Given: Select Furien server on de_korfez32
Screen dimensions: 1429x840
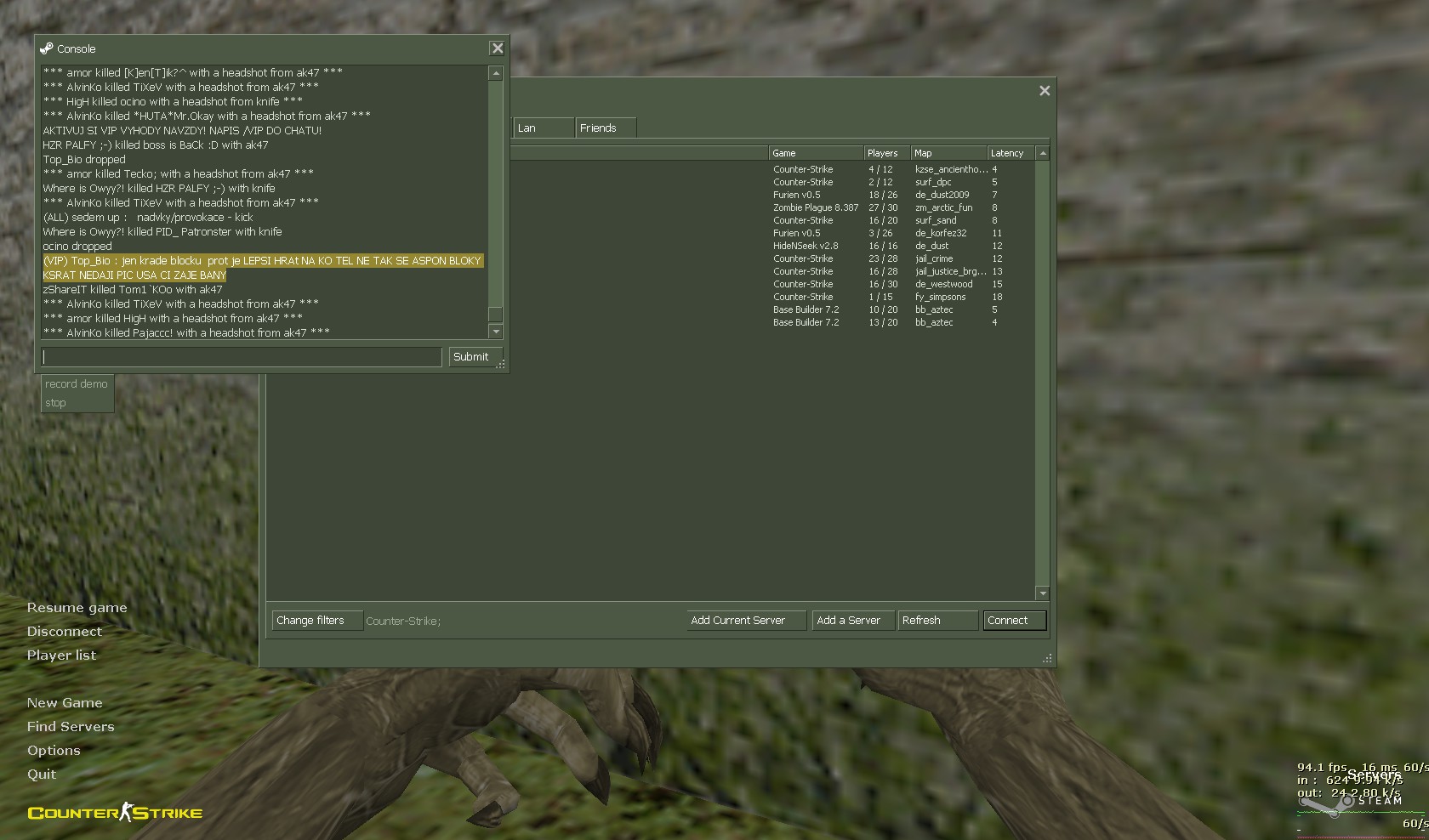Looking at the screenshot, I should (651, 233).
